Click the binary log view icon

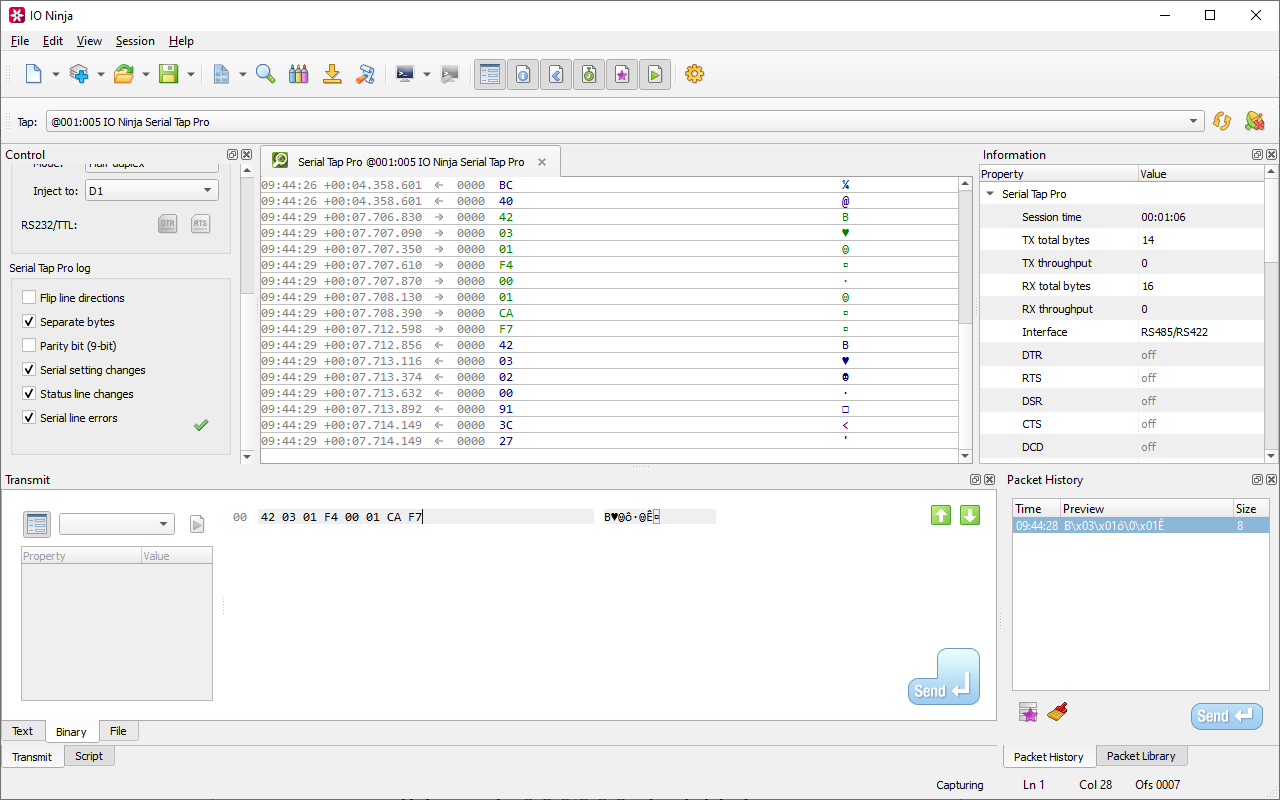click(x=222, y=74)
